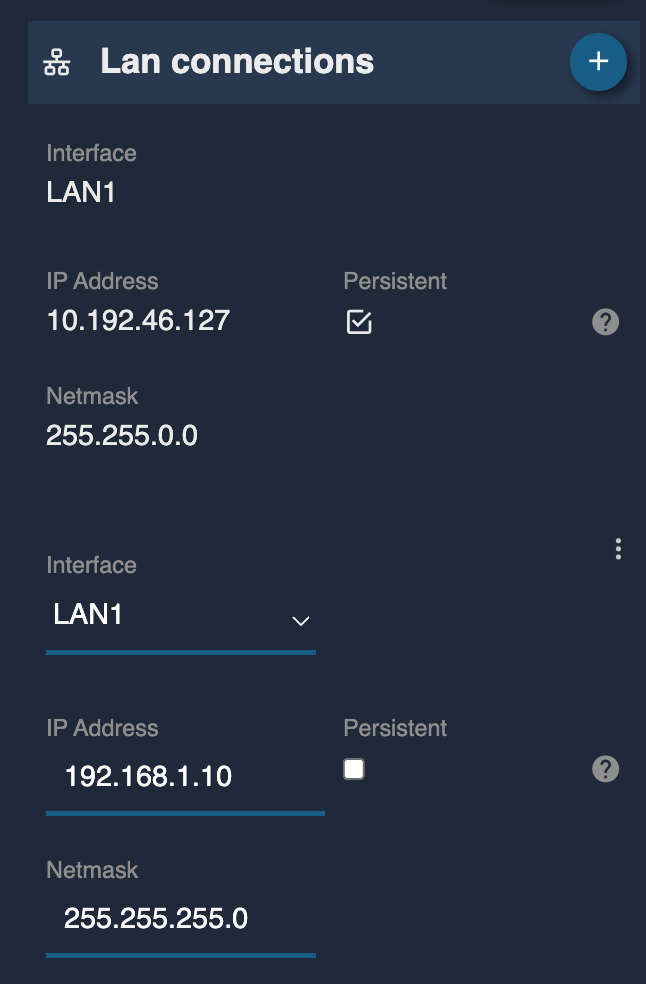
Task: Enable Persistent for the 192.168.1.10 address
Action: (354, 769)
